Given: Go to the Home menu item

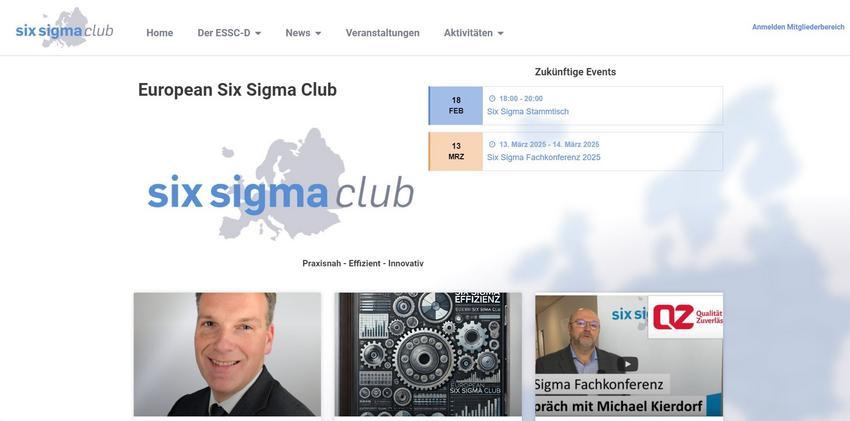Looking at the screenshot, I should click(x=159, y=33).
